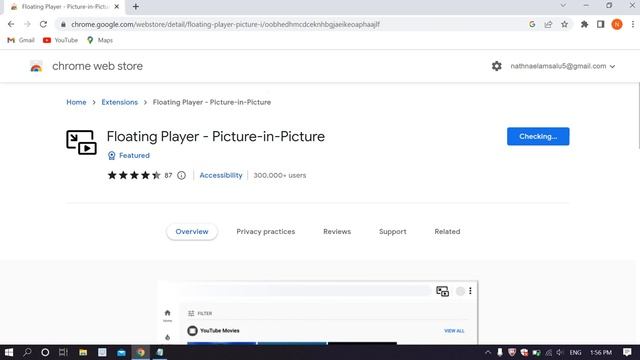640x360 pixels.
Task: Click ENG language indicator
Action: click(x=576, y=352)
